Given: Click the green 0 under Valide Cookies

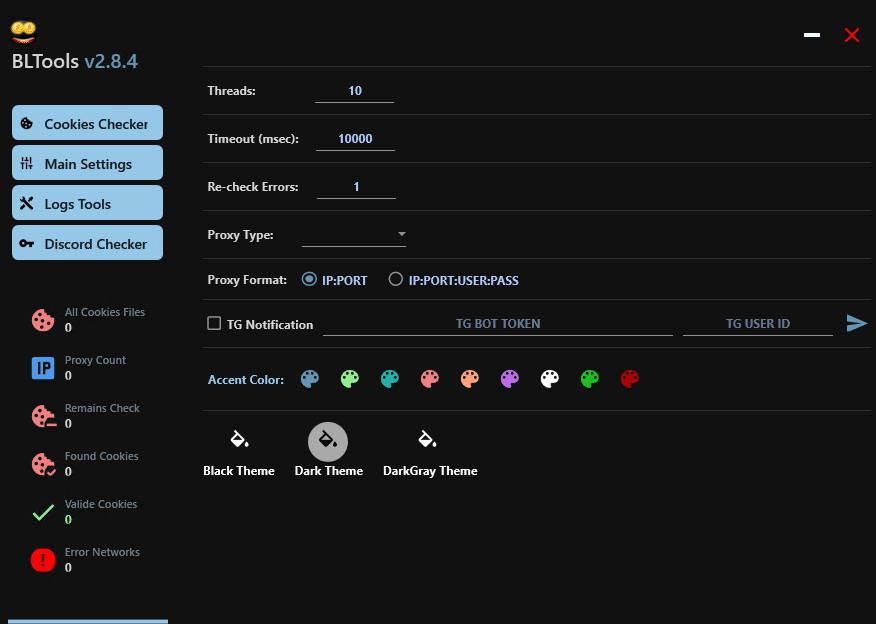Looking at the screenshot, I should tap(68, 520).
